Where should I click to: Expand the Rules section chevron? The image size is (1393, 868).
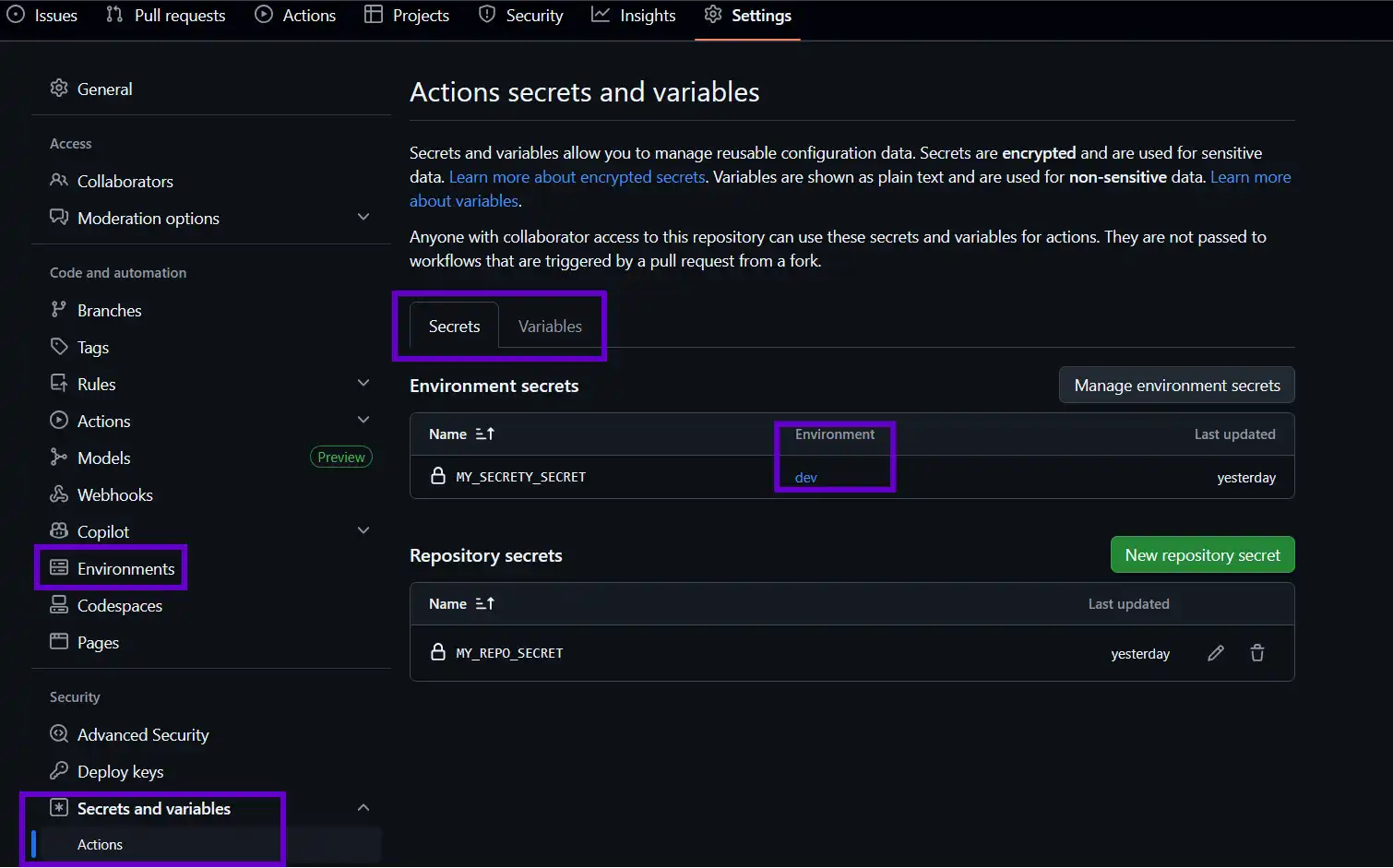click(363, 384)
